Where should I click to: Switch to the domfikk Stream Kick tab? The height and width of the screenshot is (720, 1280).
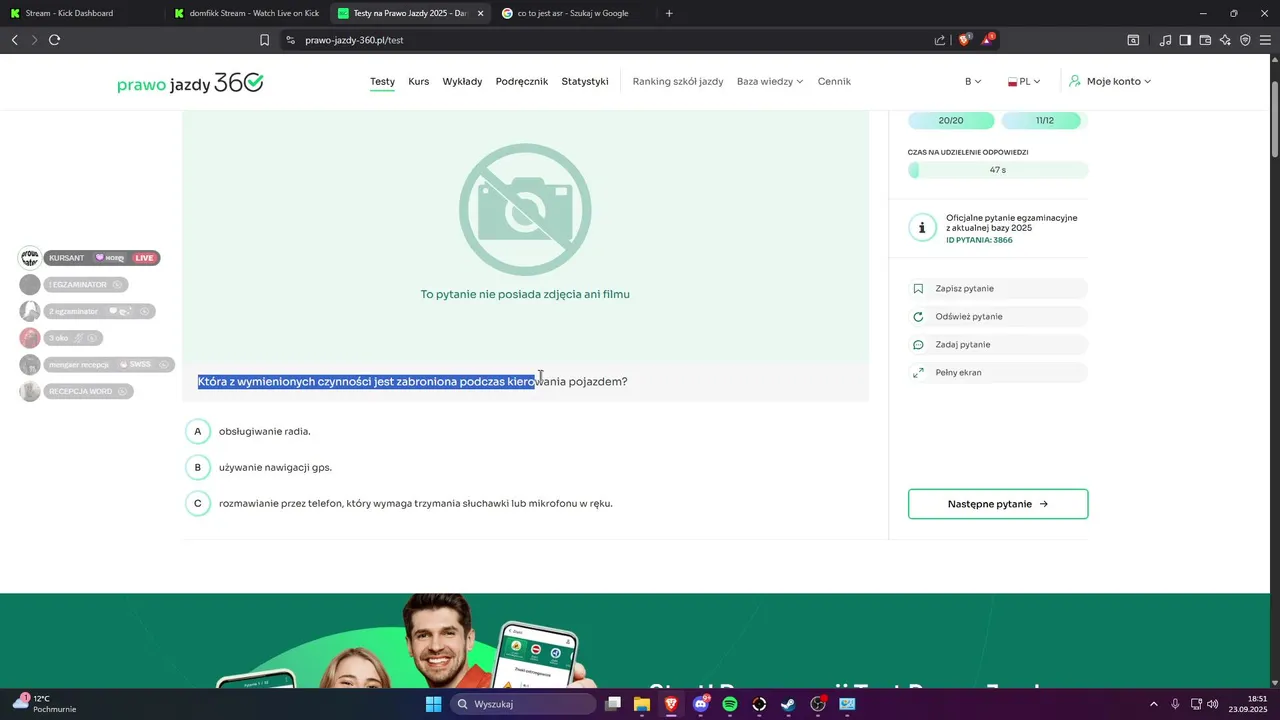[245, 13]
